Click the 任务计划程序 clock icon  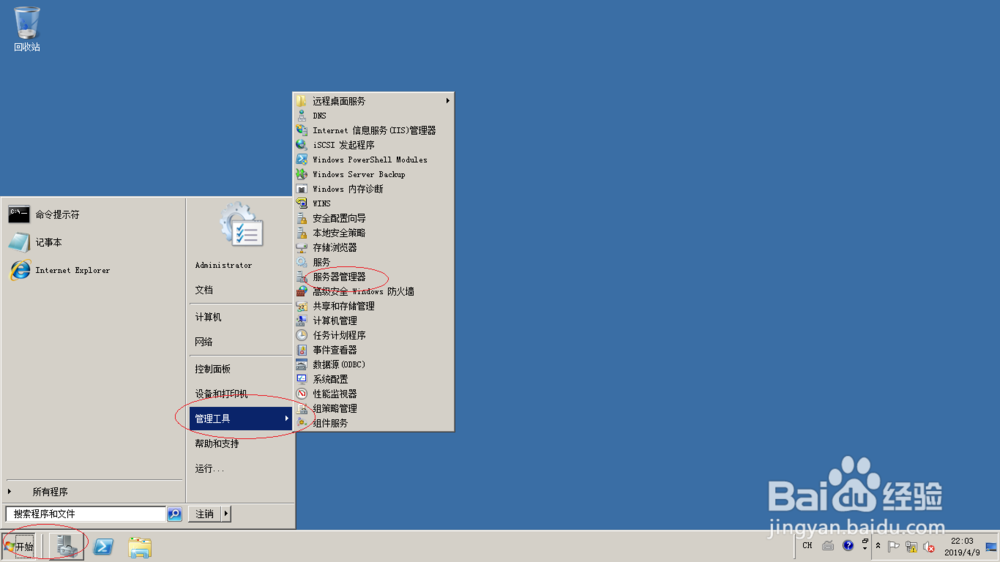tap(302, 335)
